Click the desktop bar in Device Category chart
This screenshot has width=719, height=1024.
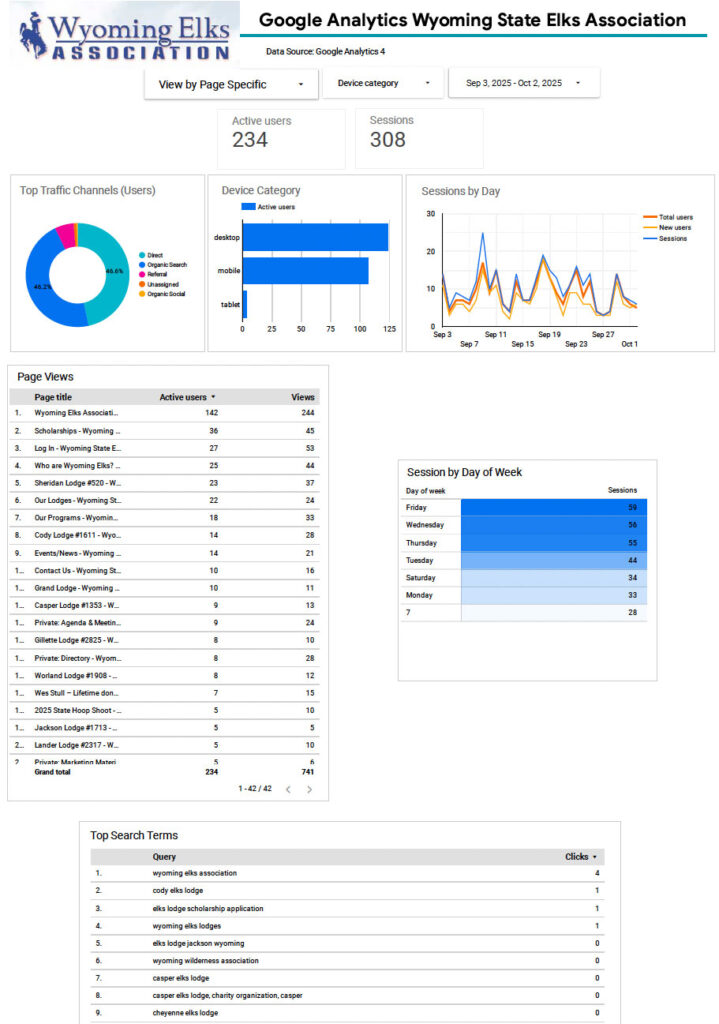pyautogui.click(x=314, y=237)
